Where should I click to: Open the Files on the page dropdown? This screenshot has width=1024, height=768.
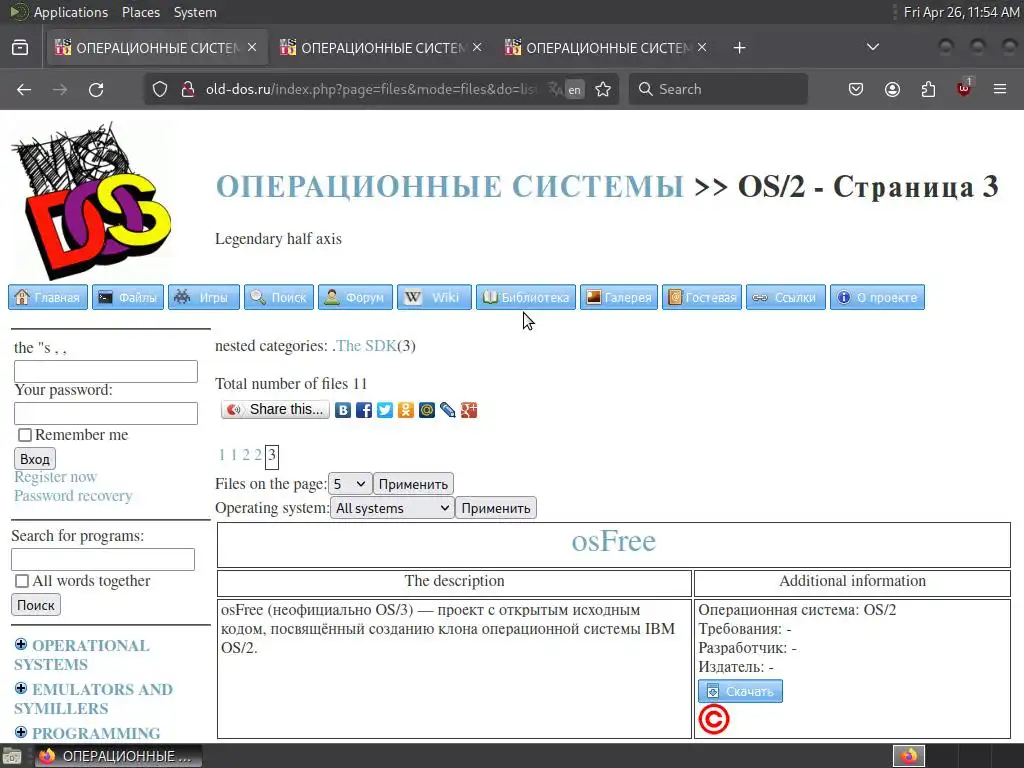pyautogui.click(x=350, y=484)
